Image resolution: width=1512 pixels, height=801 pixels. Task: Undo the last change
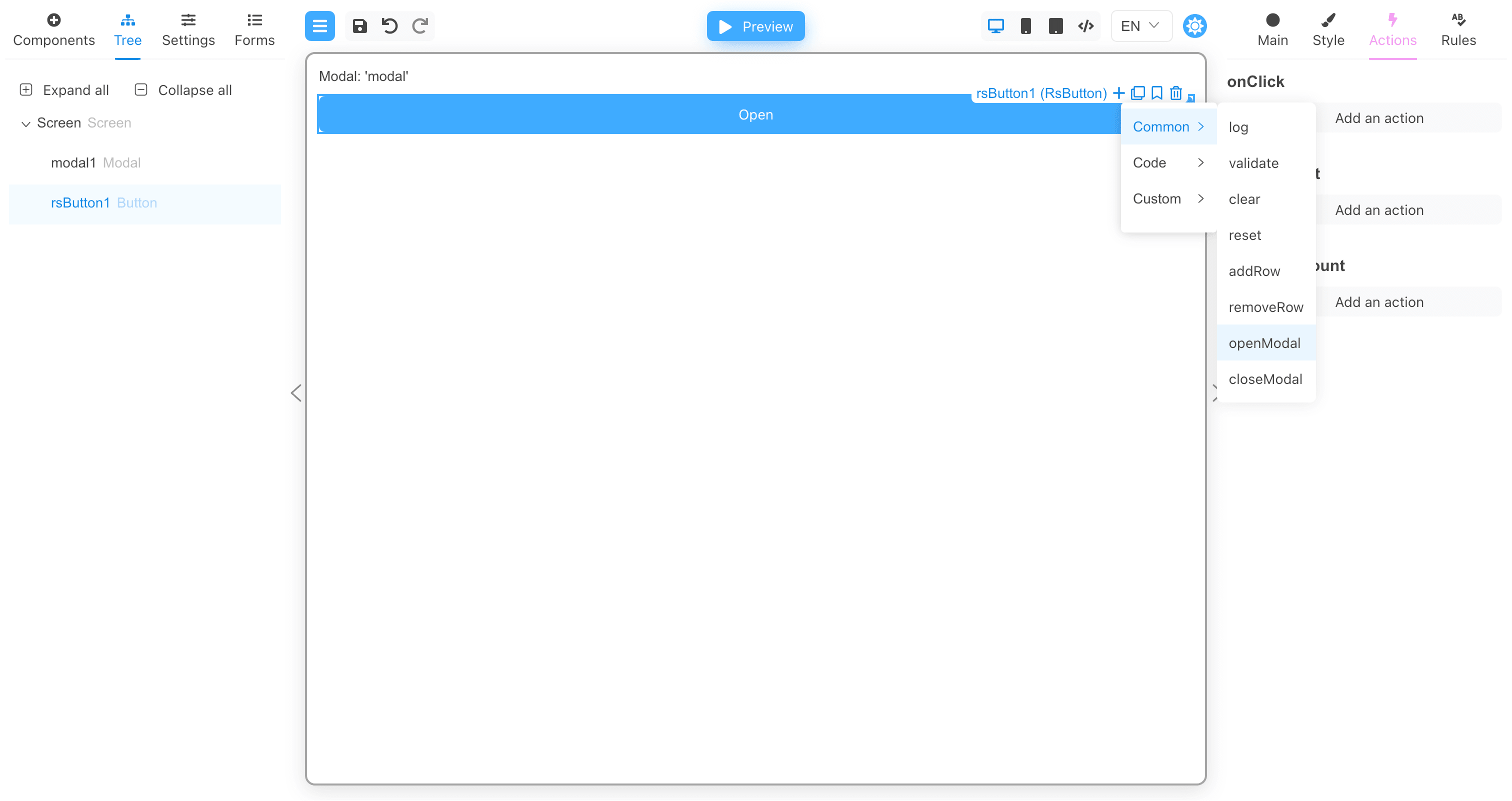click(389, 26)
